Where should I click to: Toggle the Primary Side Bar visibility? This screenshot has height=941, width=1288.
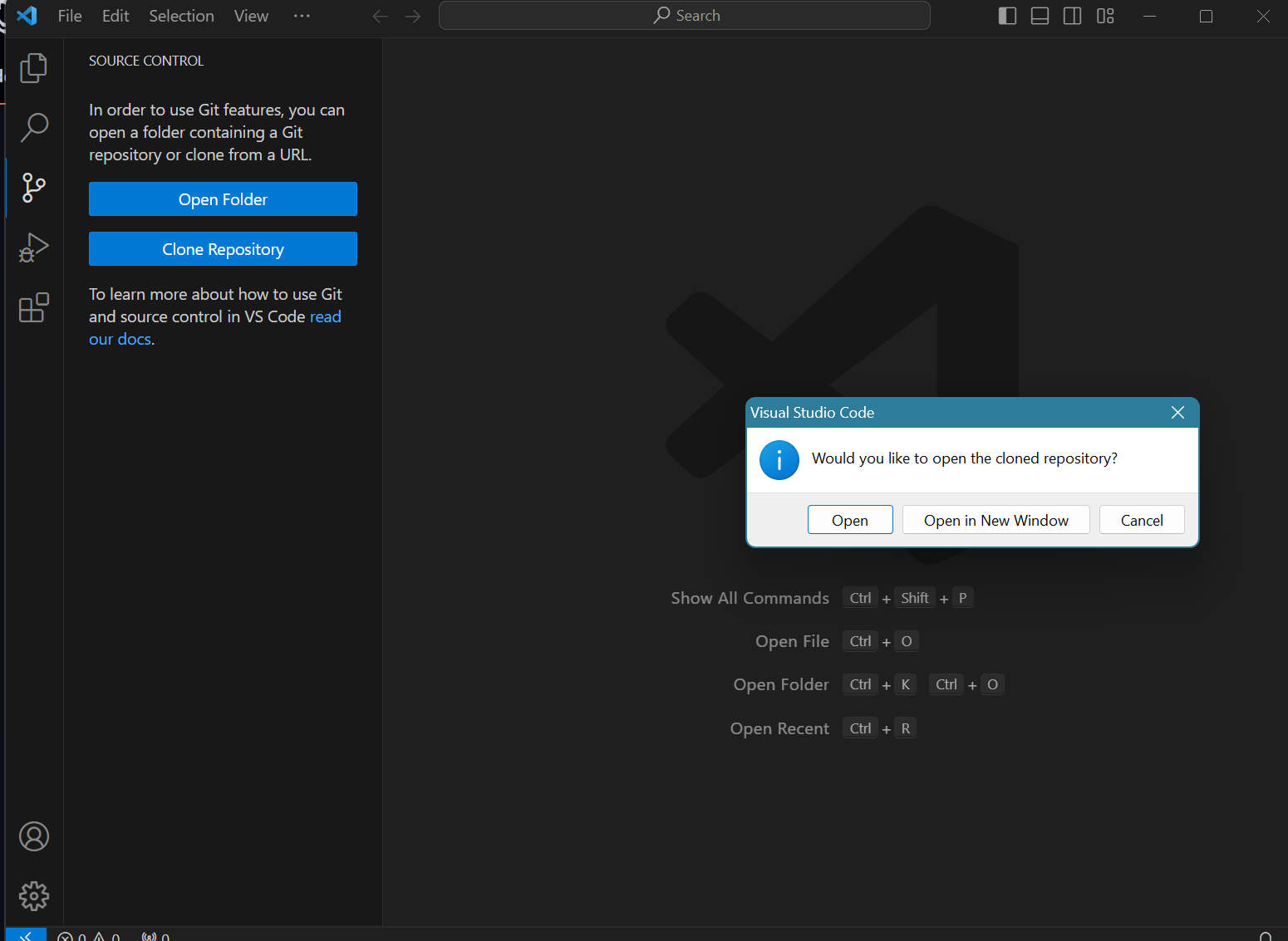click(x=1007, y=16)
